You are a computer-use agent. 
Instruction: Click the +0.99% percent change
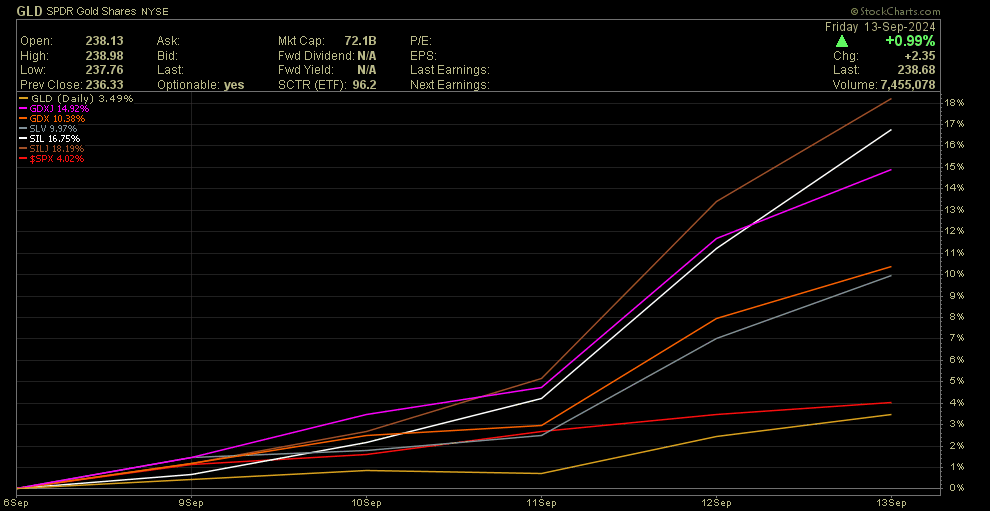click(911, 41)
